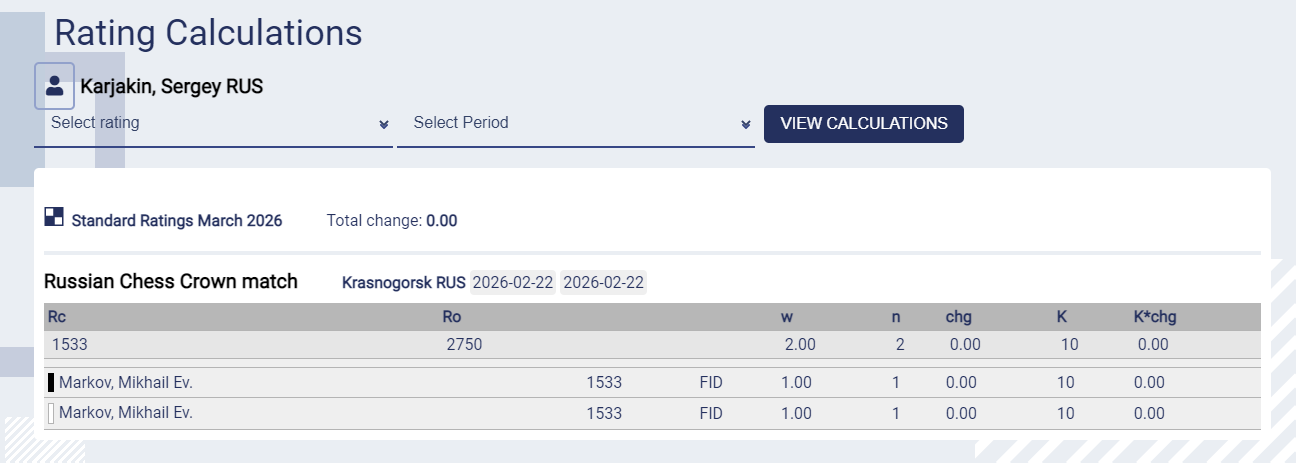Image resolution: width=1296 pixels, height=463 pixels.
Task: Click the Karjakin, Sergey RUS player name
Action: pos(171,87)
